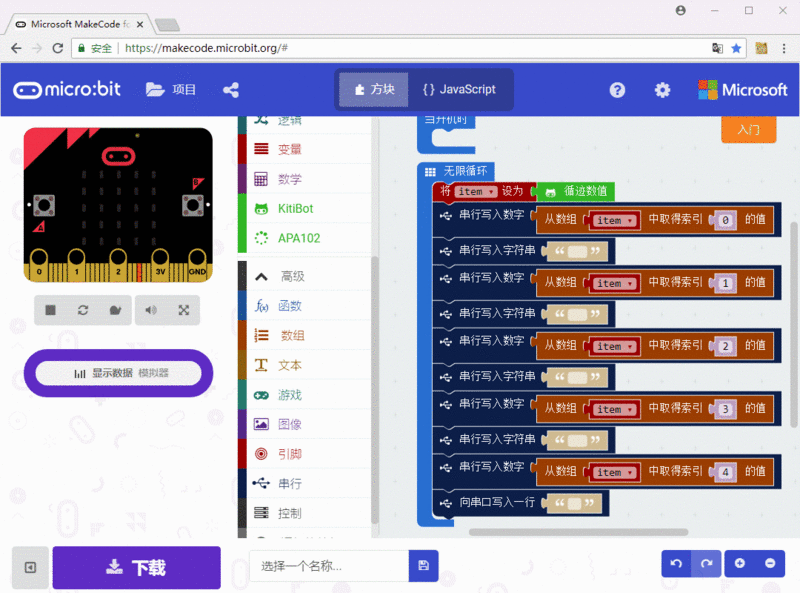Open the 串行 serial category
800x593 pixels.
(305, 484)
